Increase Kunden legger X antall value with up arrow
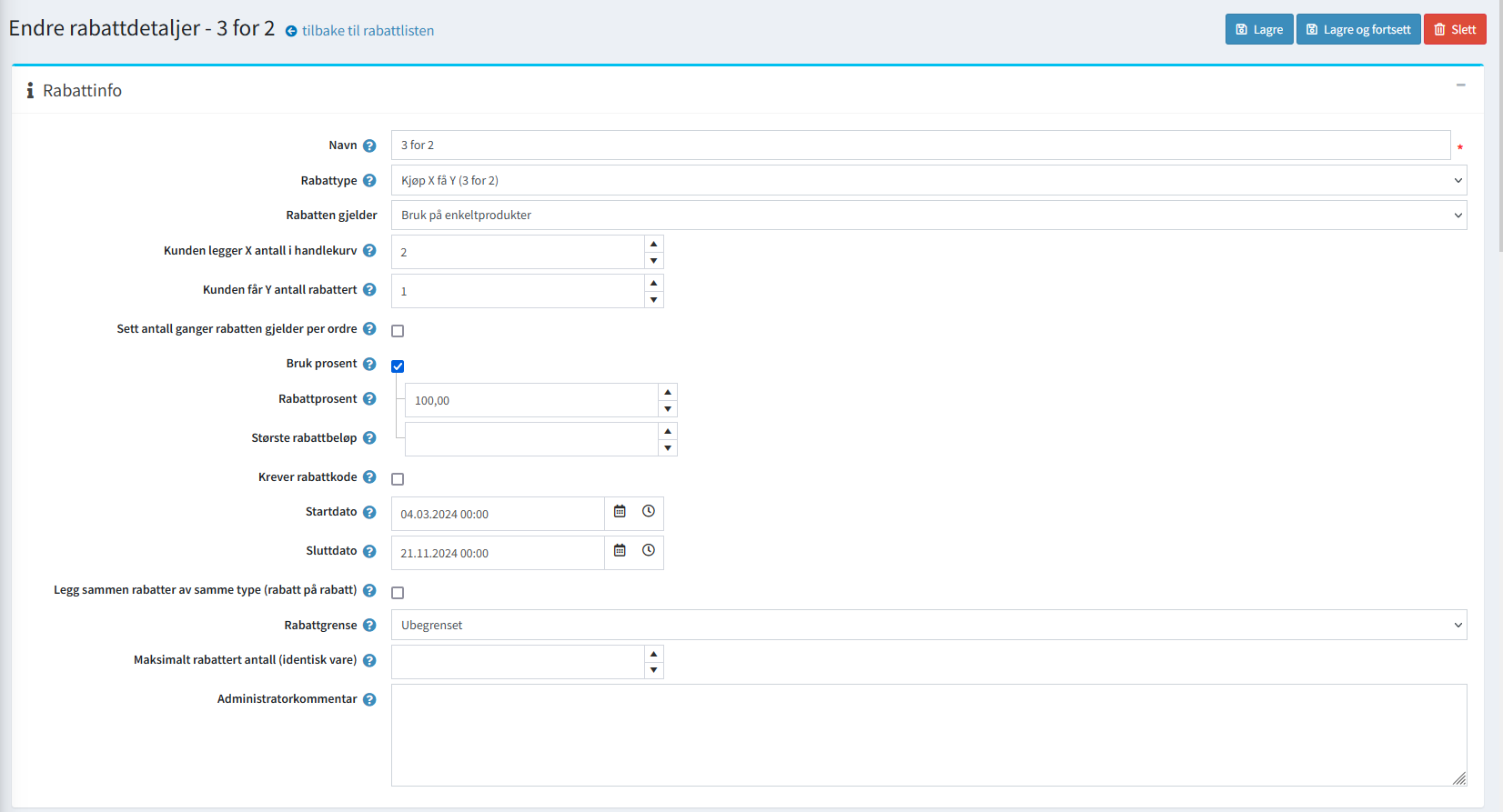The width and height of the screenshot is (1503, 812). click(653, 244)
